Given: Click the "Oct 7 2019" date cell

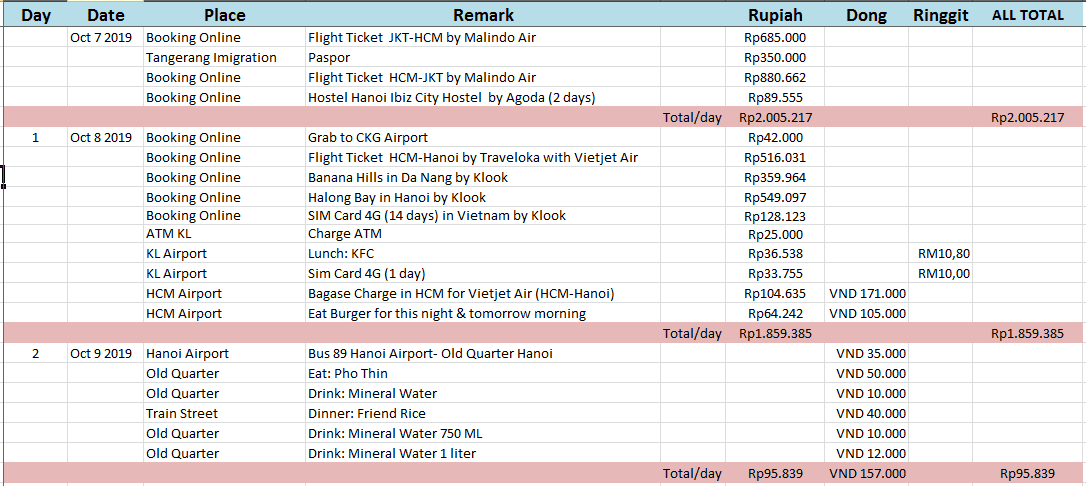Looking at the screenshot, I should tap(101, 38).
